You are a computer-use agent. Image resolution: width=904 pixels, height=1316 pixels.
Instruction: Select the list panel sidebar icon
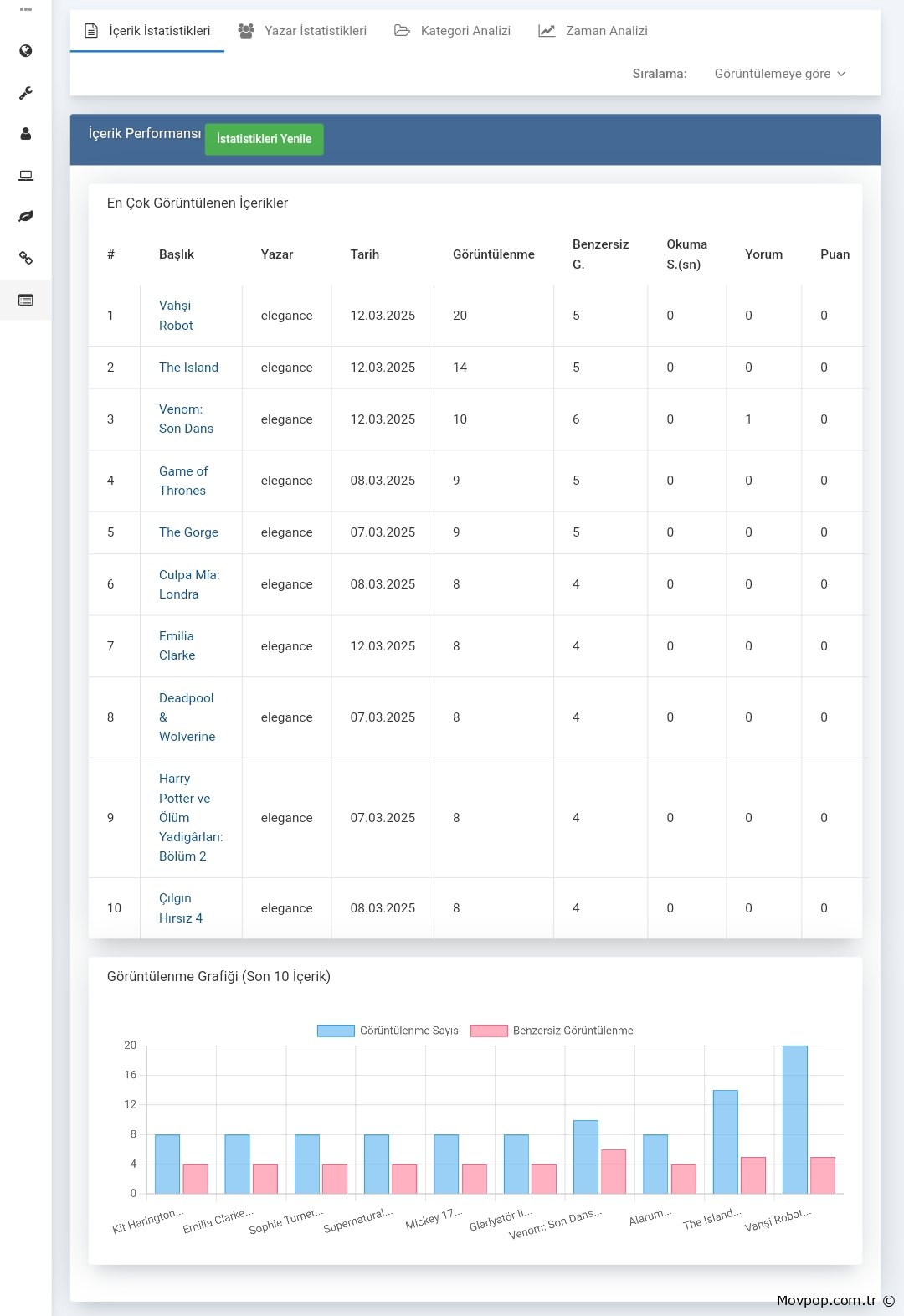click(26, 300)
